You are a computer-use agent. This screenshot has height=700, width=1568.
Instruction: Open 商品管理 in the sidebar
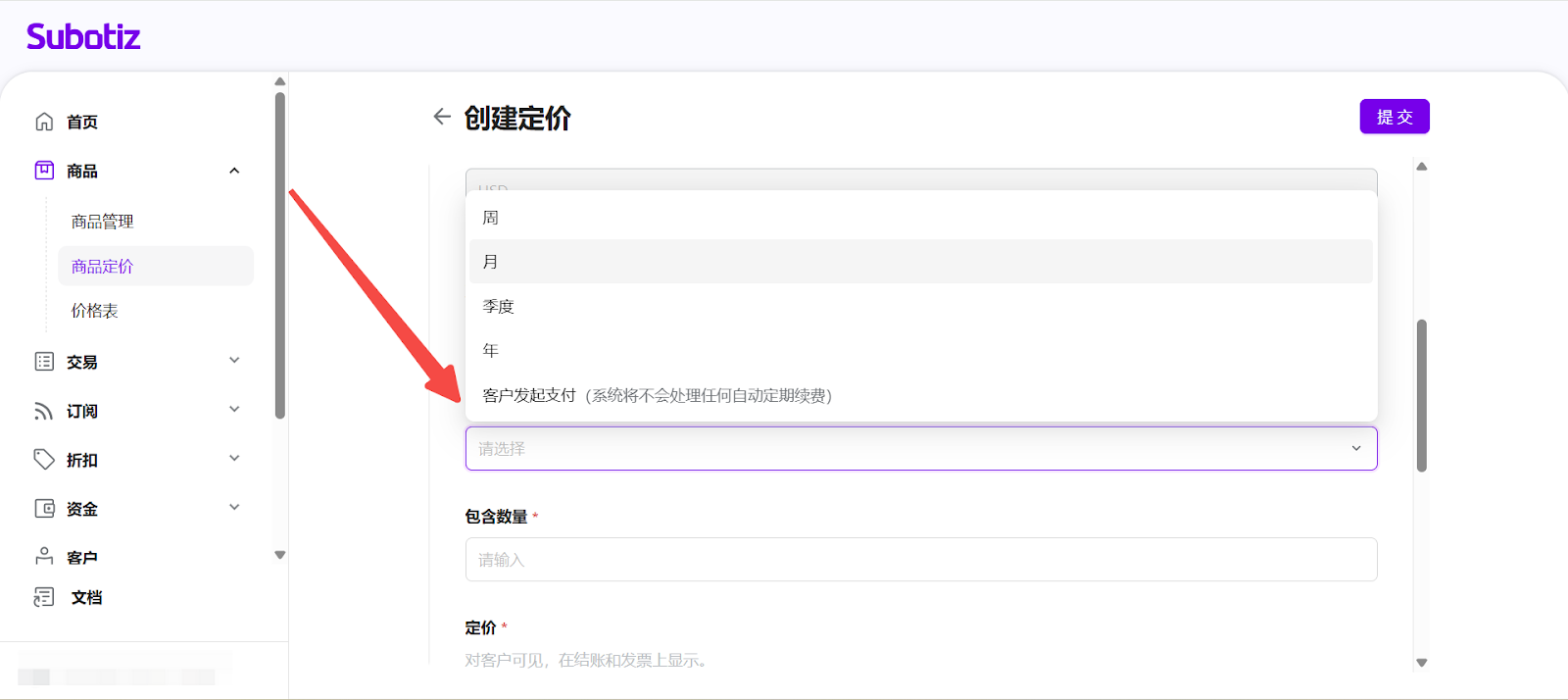click(x=103, y=222)
